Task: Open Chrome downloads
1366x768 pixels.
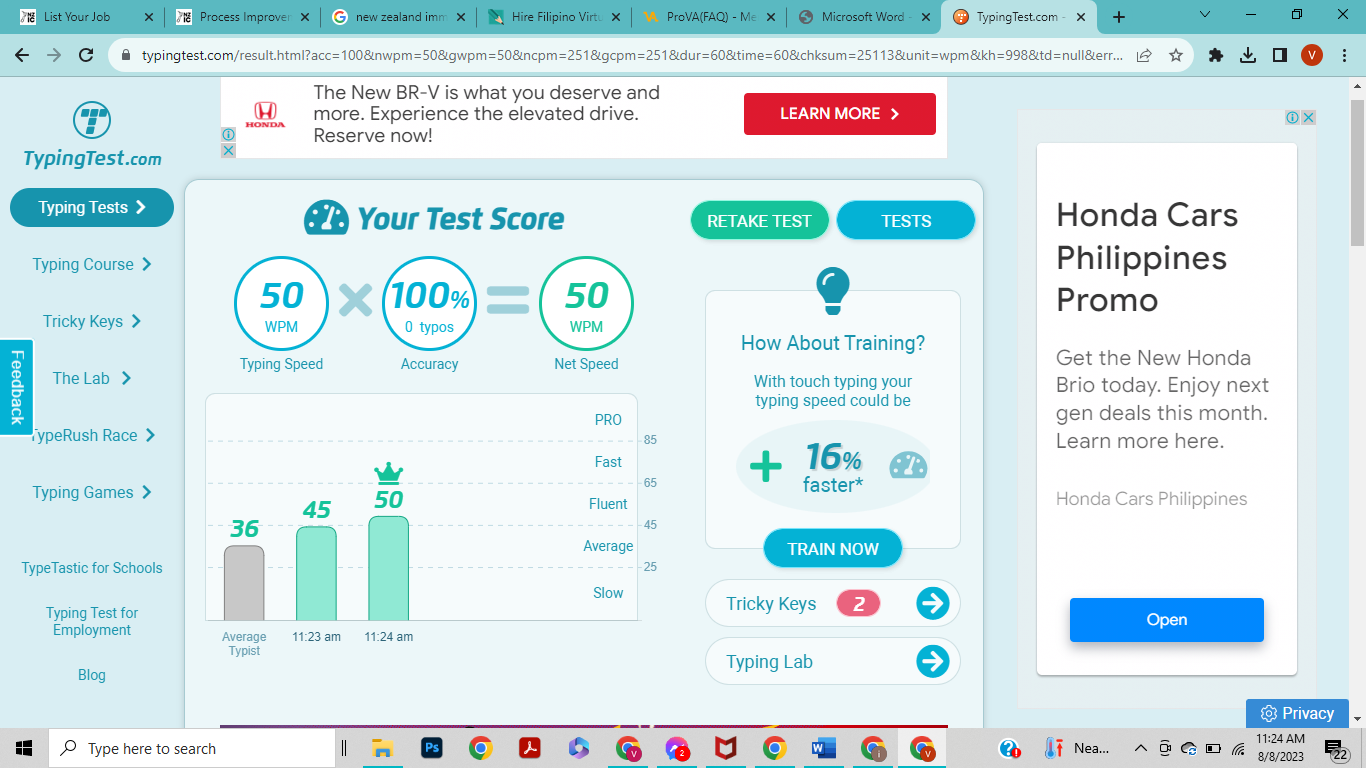Action: click(1248, 56)
